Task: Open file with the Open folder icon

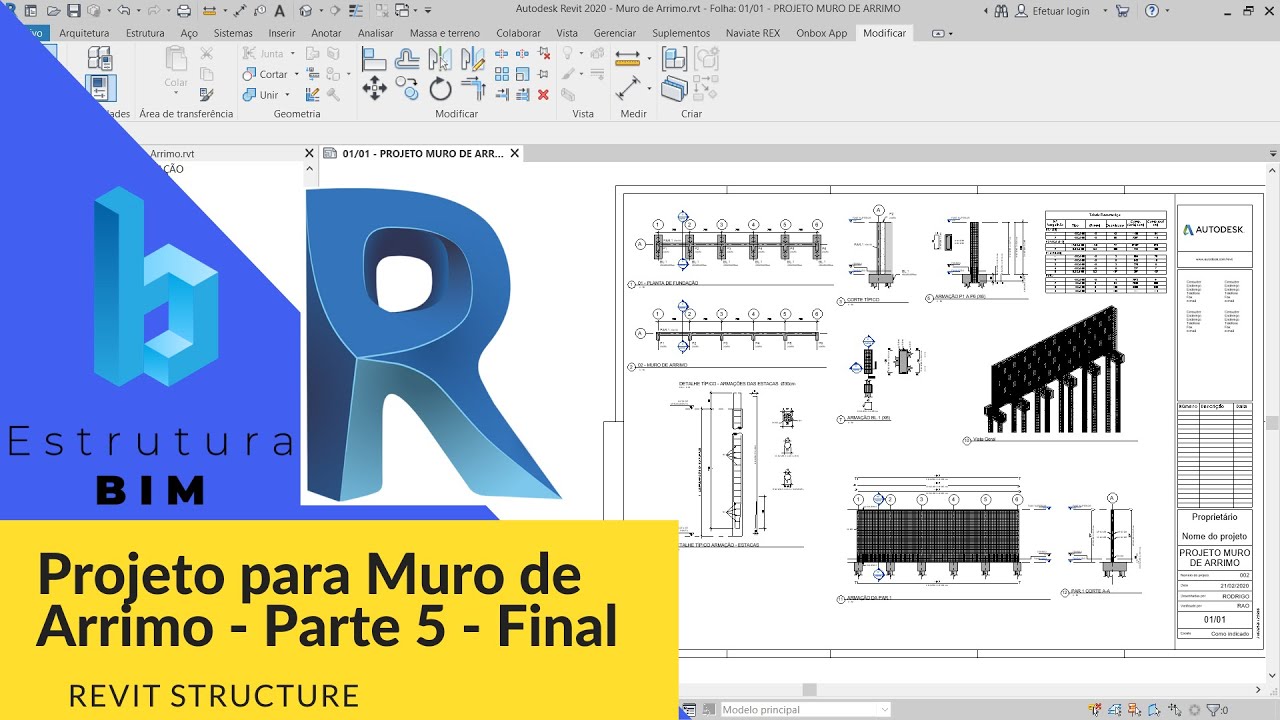Action: pyautogui.click(x=52, y=11)
